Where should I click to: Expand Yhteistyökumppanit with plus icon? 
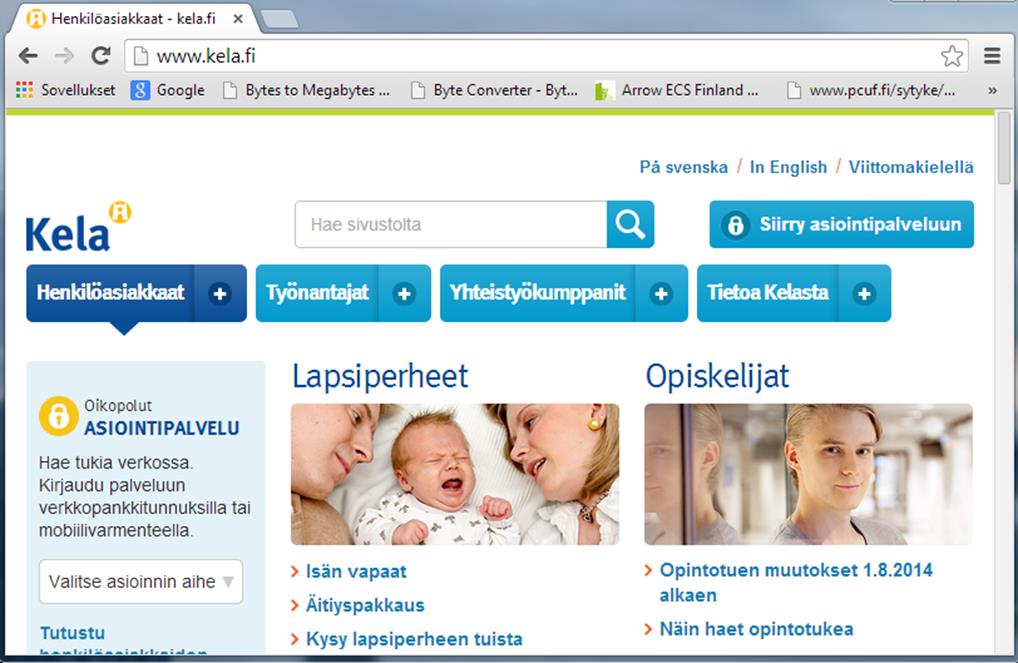[661, 294]
